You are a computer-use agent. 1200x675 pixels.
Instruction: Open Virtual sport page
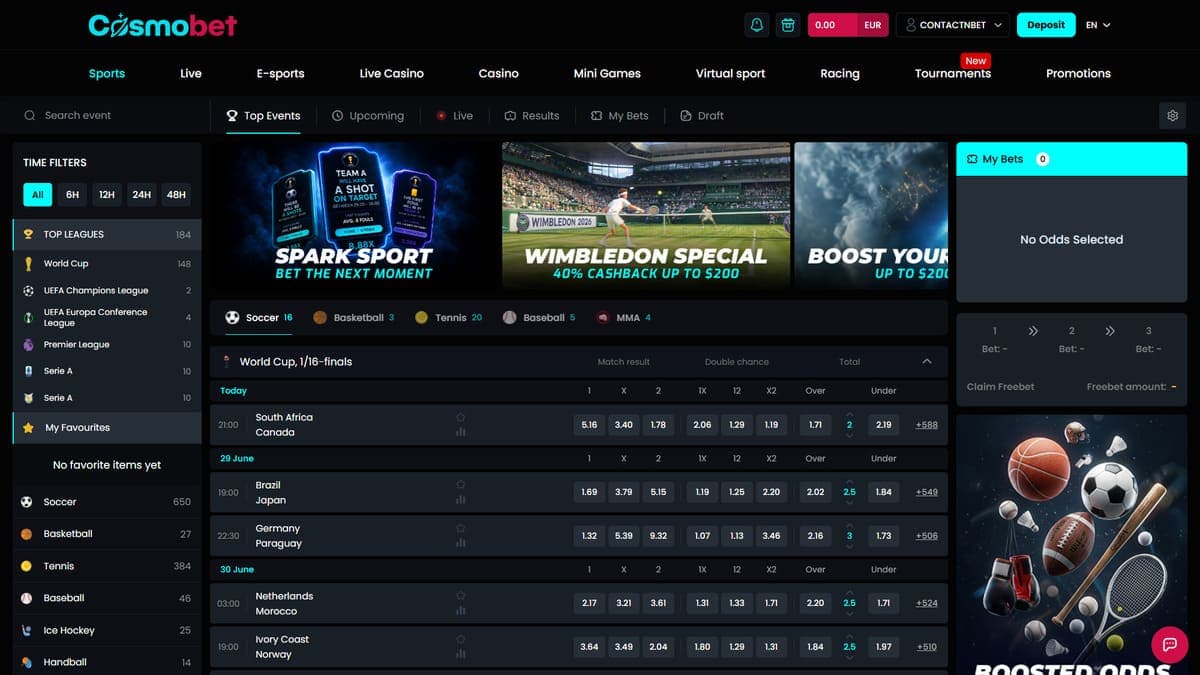click(730, 74)
